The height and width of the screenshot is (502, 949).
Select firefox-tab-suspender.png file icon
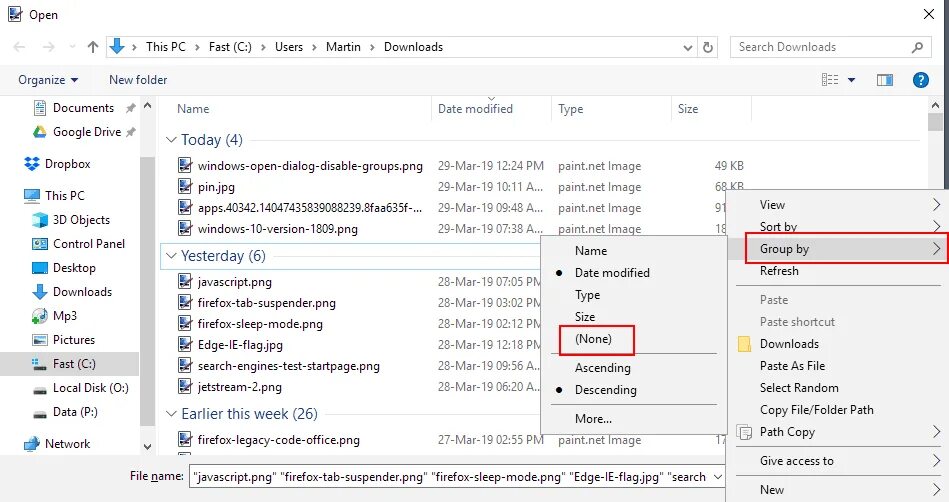coord(185,303)
